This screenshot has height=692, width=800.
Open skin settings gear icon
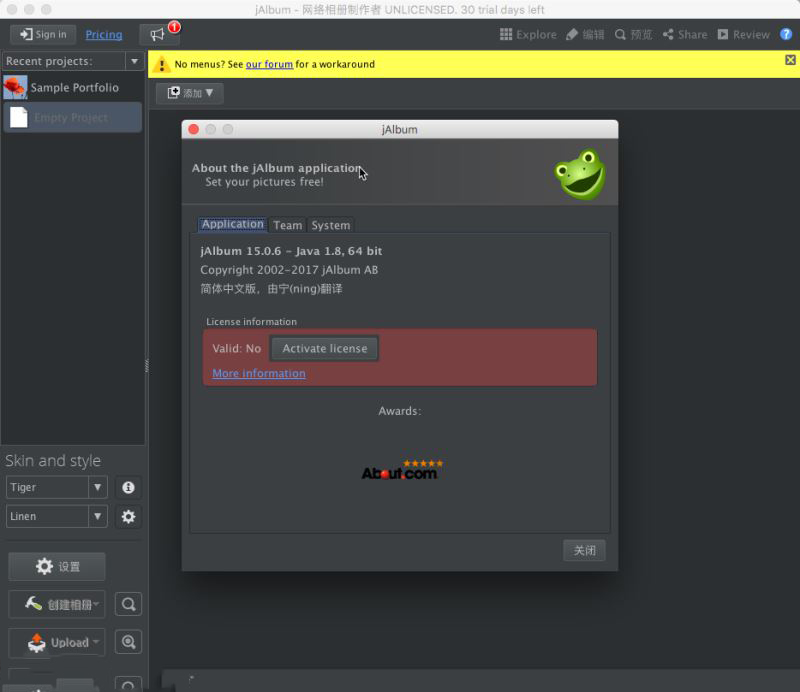(128, 516)
